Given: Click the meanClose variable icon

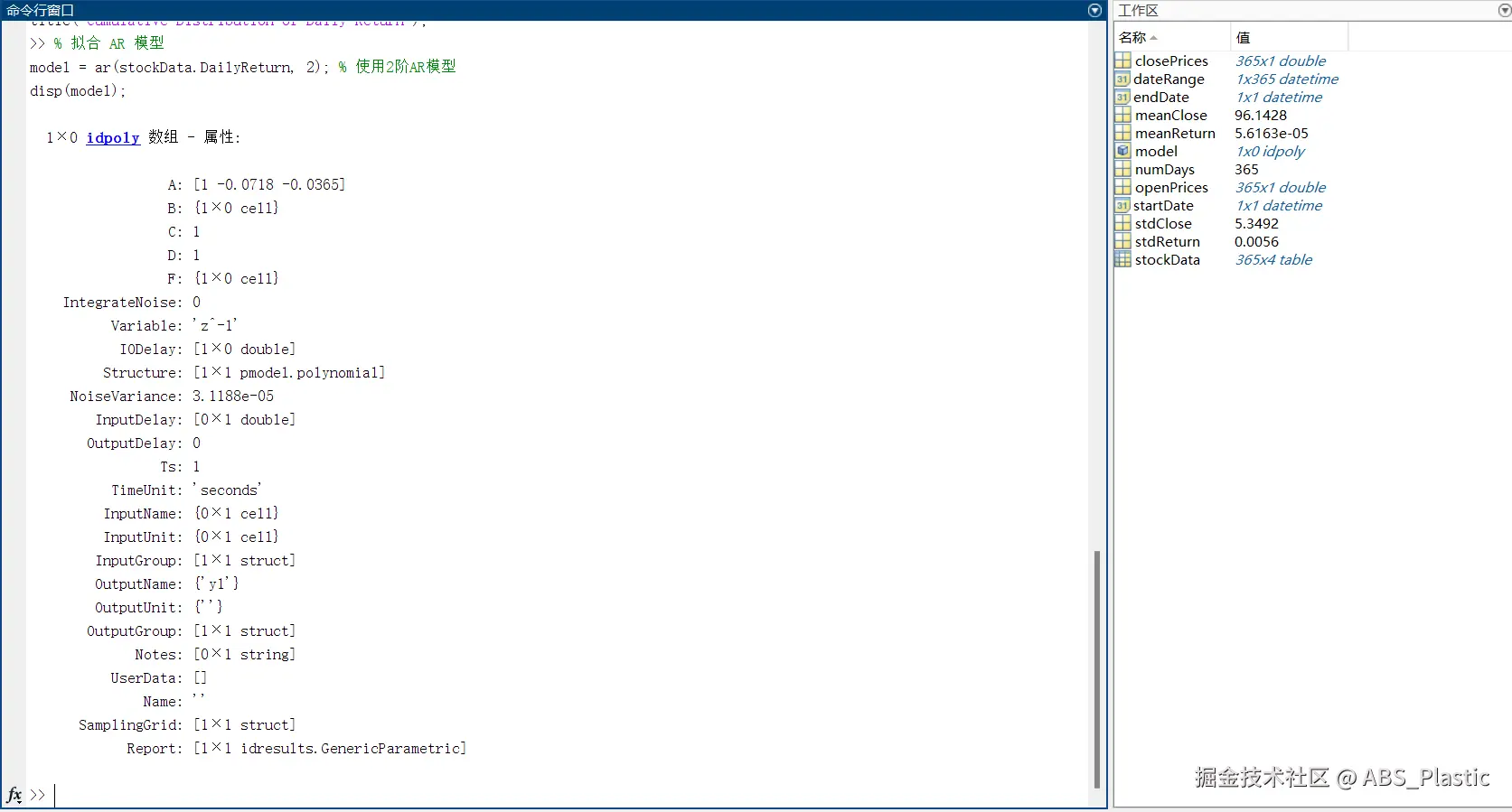Looking at the screenshot, I should click(1122, 115).
